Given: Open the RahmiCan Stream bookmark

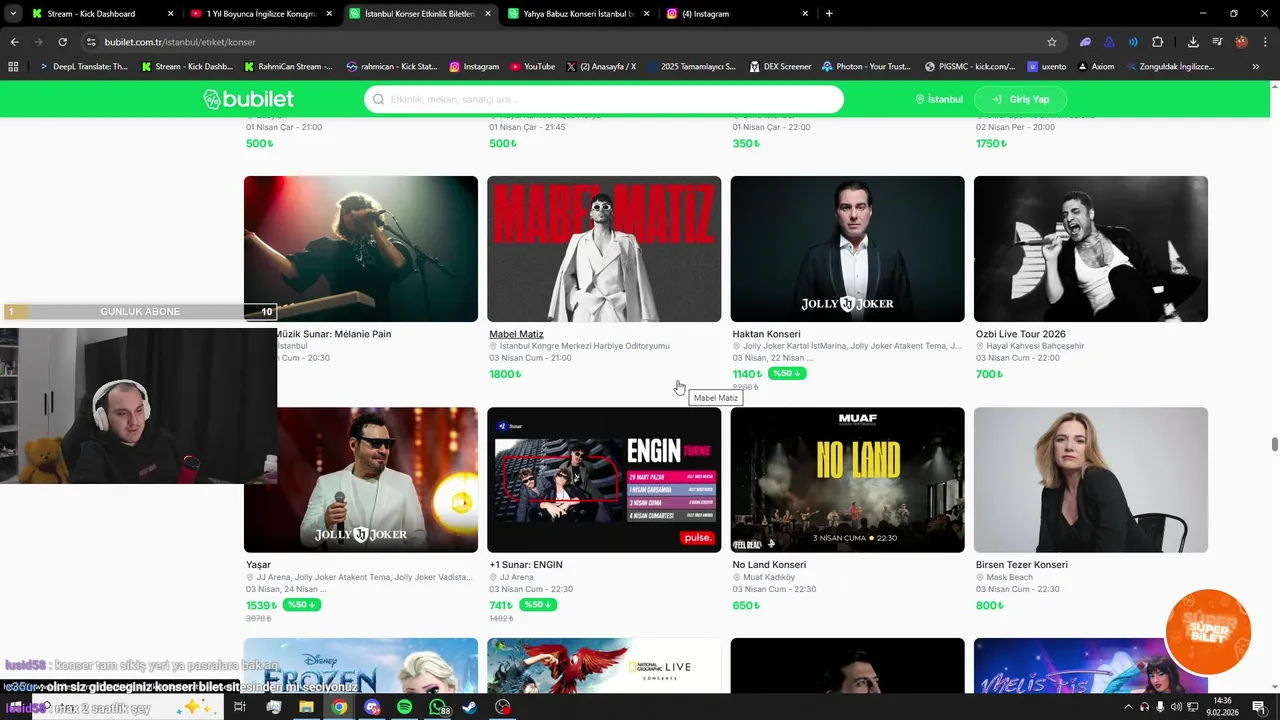Looking at the screenshot, I should 287,66.
